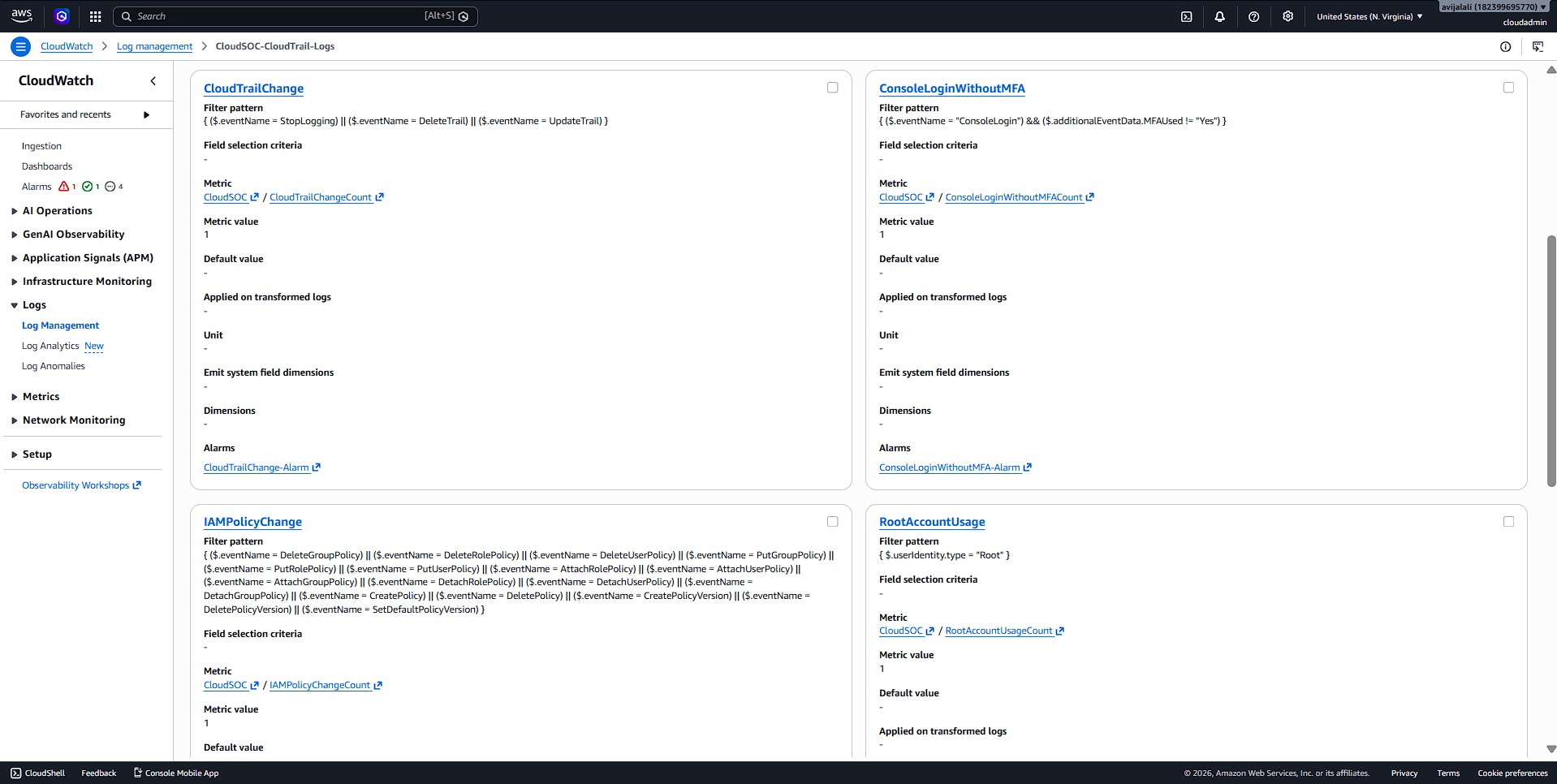Open CloudSOC namespace in the RootAccountUsage card
The height and width of the screenshot is (784, 1557).
click(x=907, y=631)
